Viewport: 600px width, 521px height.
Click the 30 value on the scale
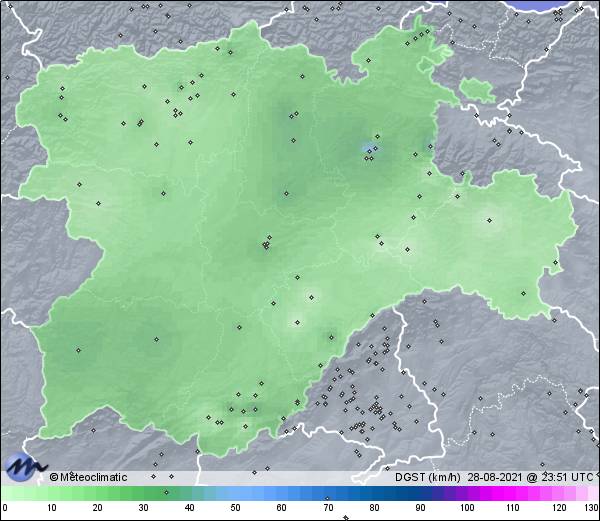[143, 508]
